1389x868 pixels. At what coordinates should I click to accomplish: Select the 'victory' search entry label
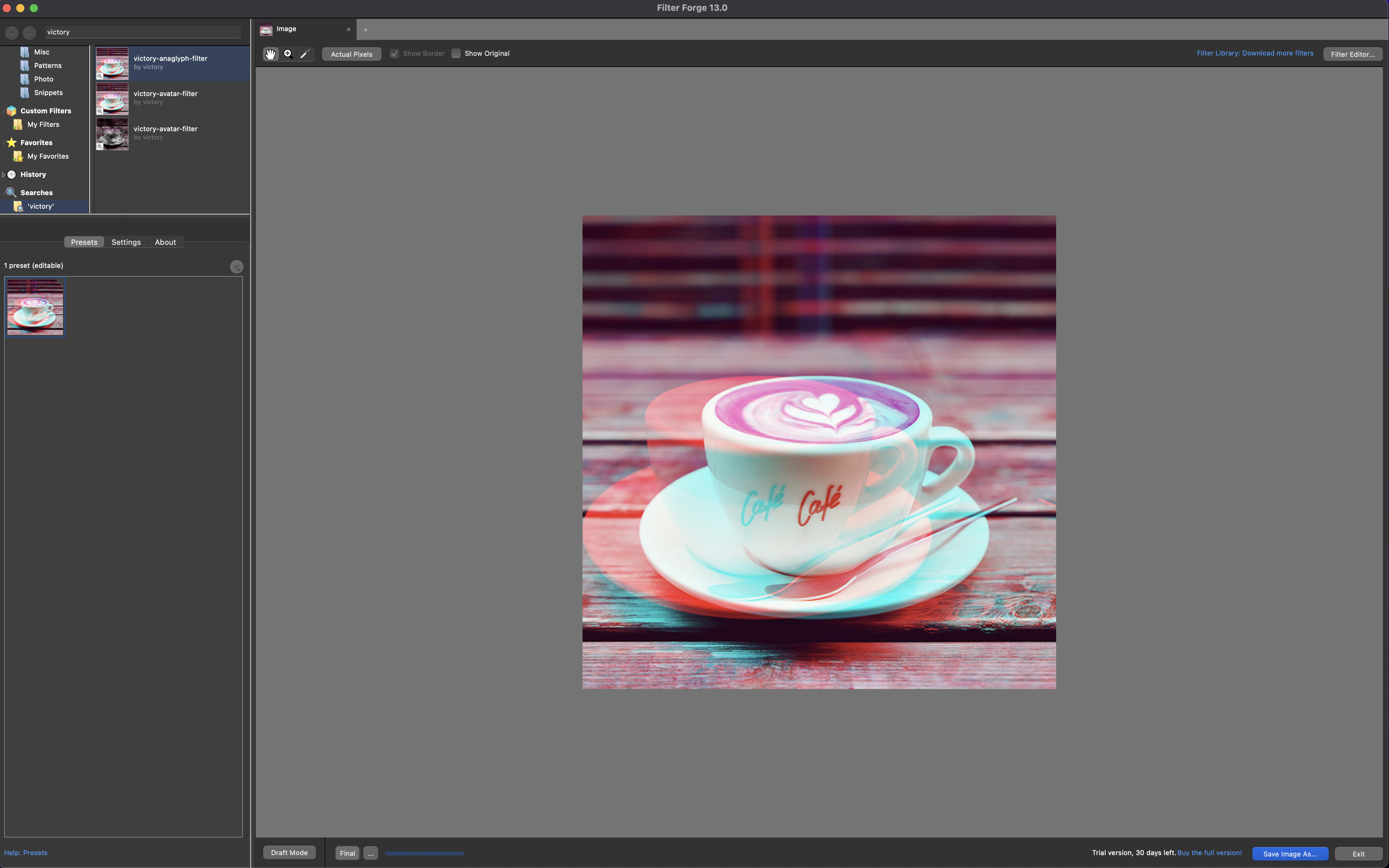(x=41, y=206)
